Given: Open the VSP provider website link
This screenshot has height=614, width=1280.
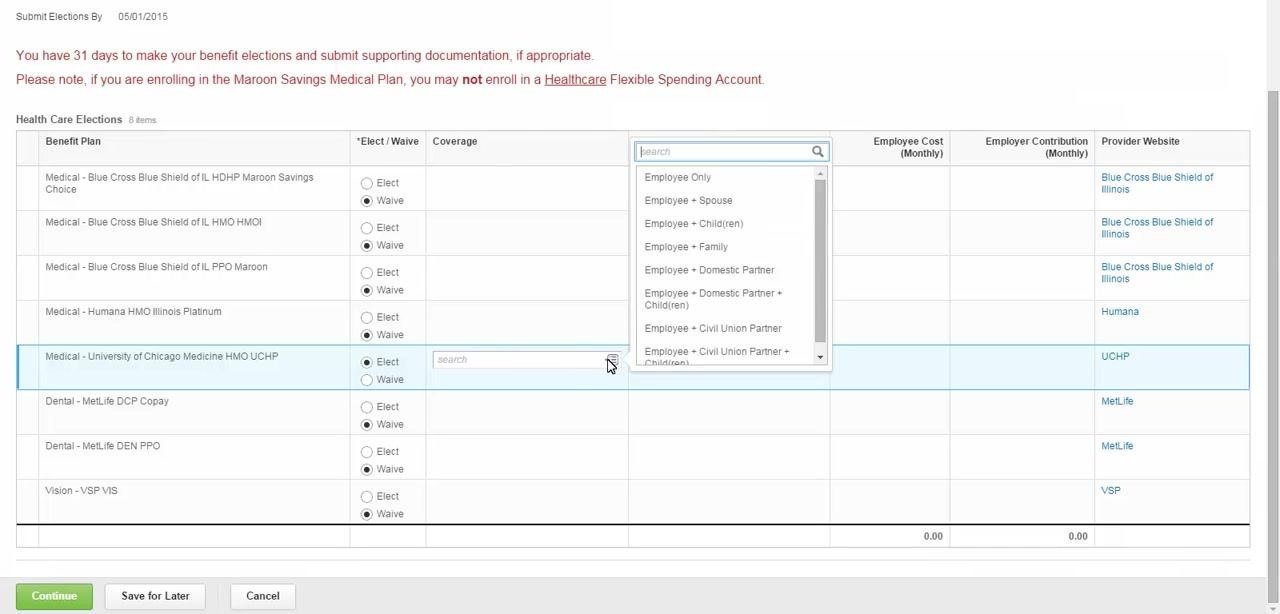Looking at the screenshot, I should coord(1111,491).
